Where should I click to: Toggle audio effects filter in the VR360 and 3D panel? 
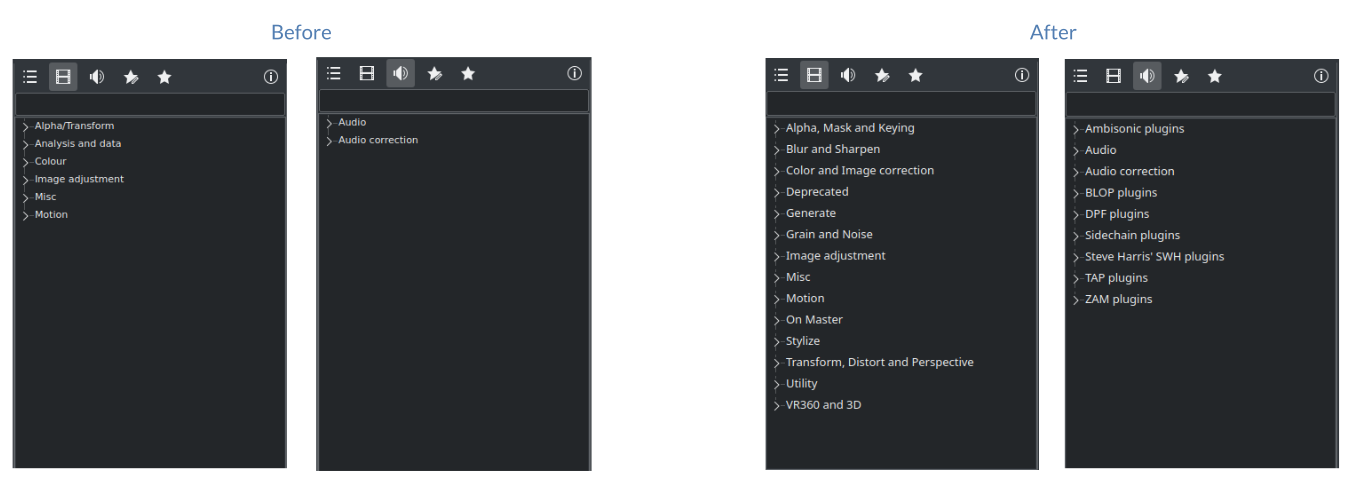pyautogui.click(x=848, y=76)
